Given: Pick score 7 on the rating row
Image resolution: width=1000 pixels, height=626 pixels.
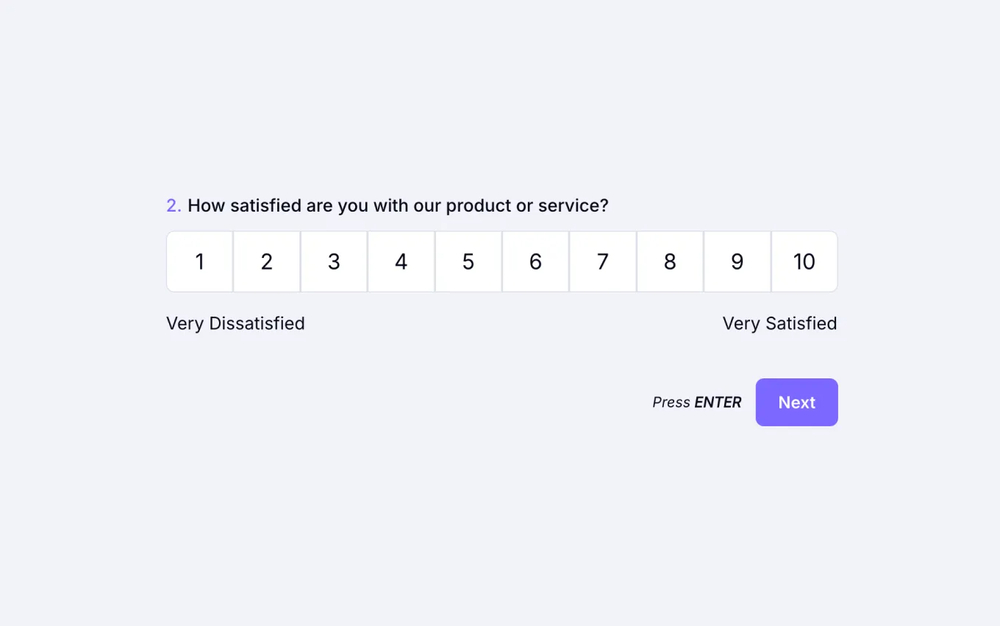Looking at the screenshot, I should pyautogui.click(x=602, y=261).
